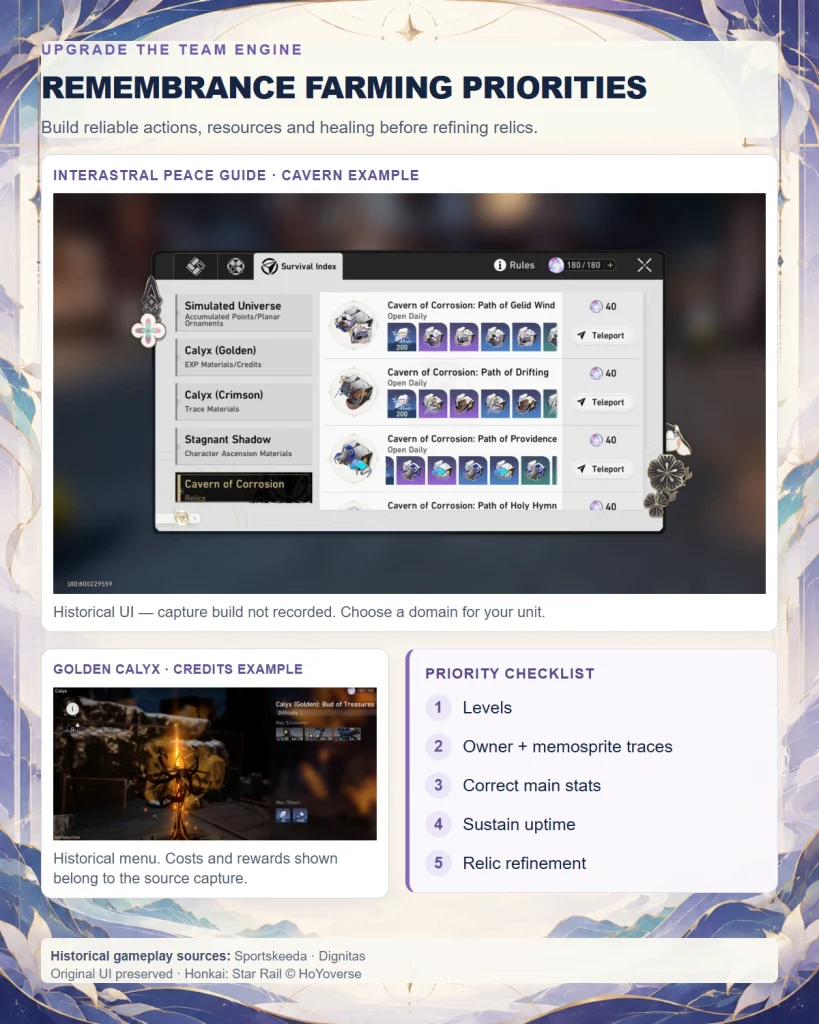Select Stagnant Shadow category

pos(244,446)
